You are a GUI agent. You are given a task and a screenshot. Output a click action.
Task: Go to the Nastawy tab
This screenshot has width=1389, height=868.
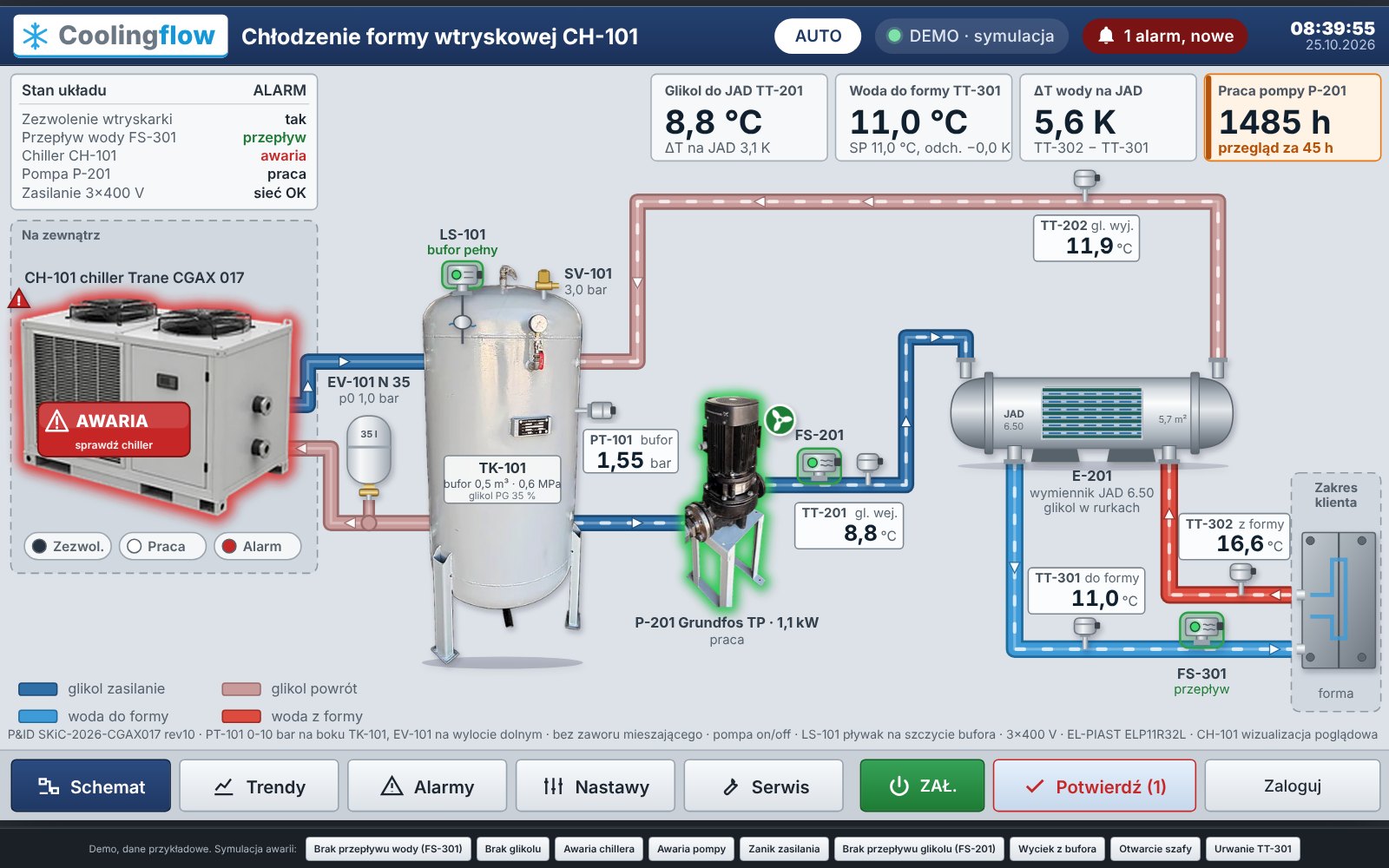click(596, 786)
